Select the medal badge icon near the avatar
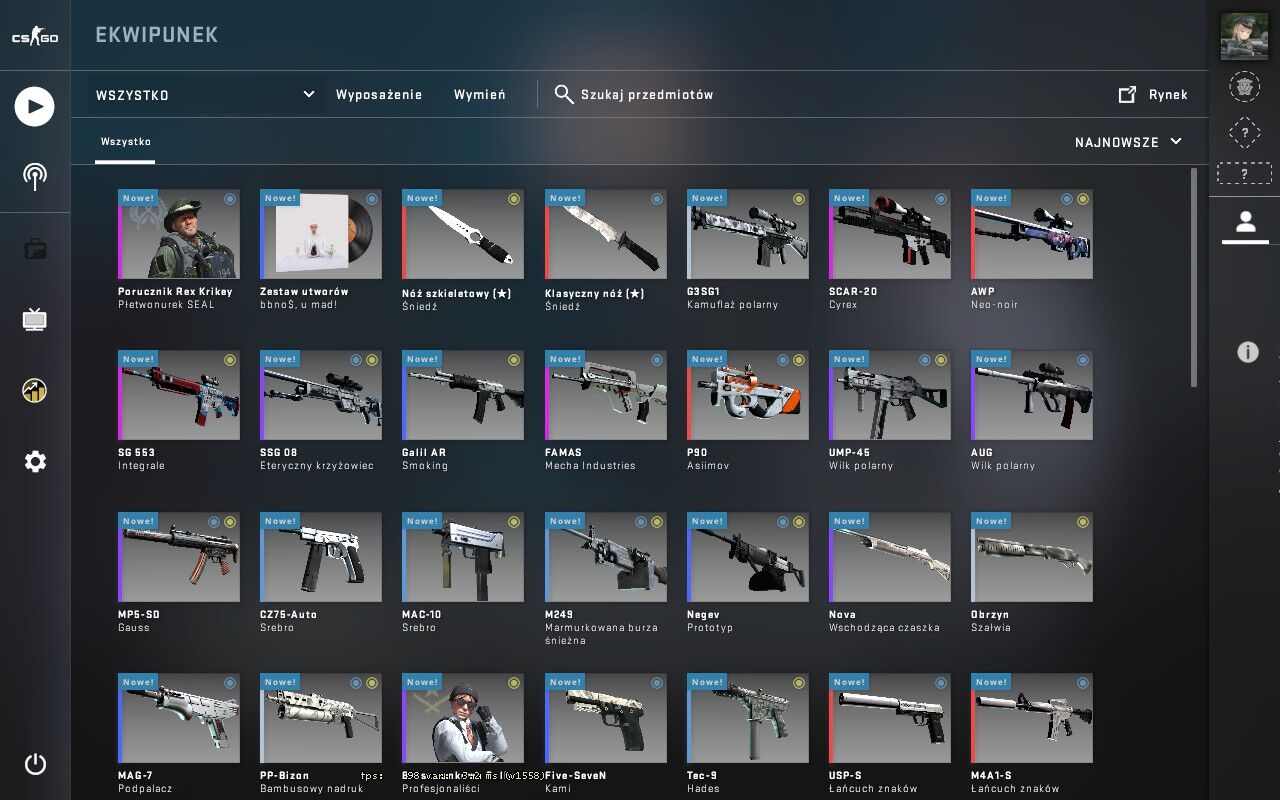Image resolution: width=1280 pixels, height=800 pixels. [1244, 87]
